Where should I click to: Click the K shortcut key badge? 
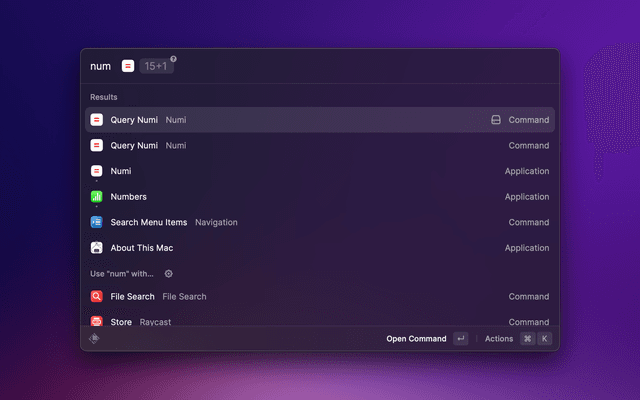pos(544,339)
